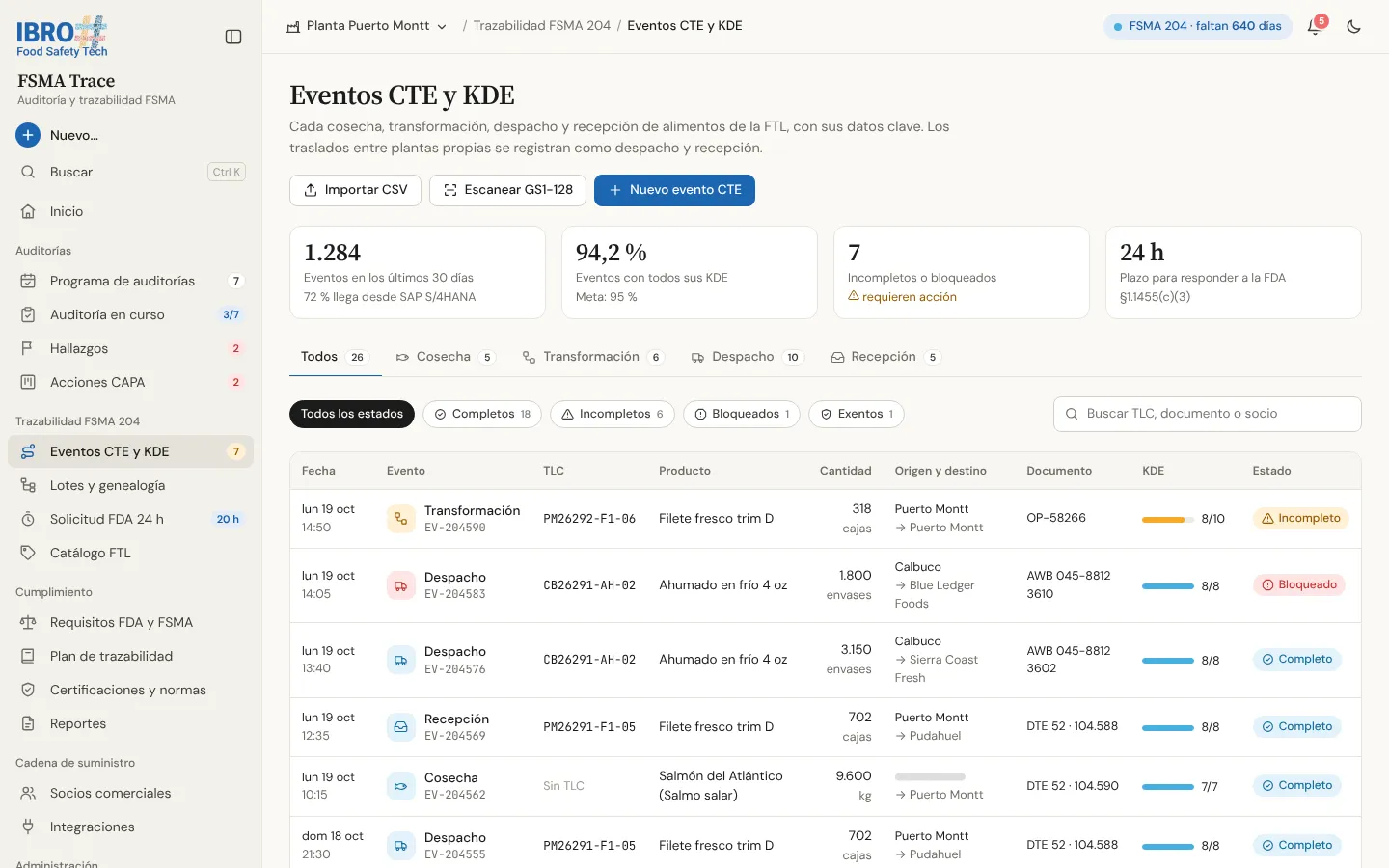
Task: Click the blue Nuevo plus icon
Action: pos(28,135)
